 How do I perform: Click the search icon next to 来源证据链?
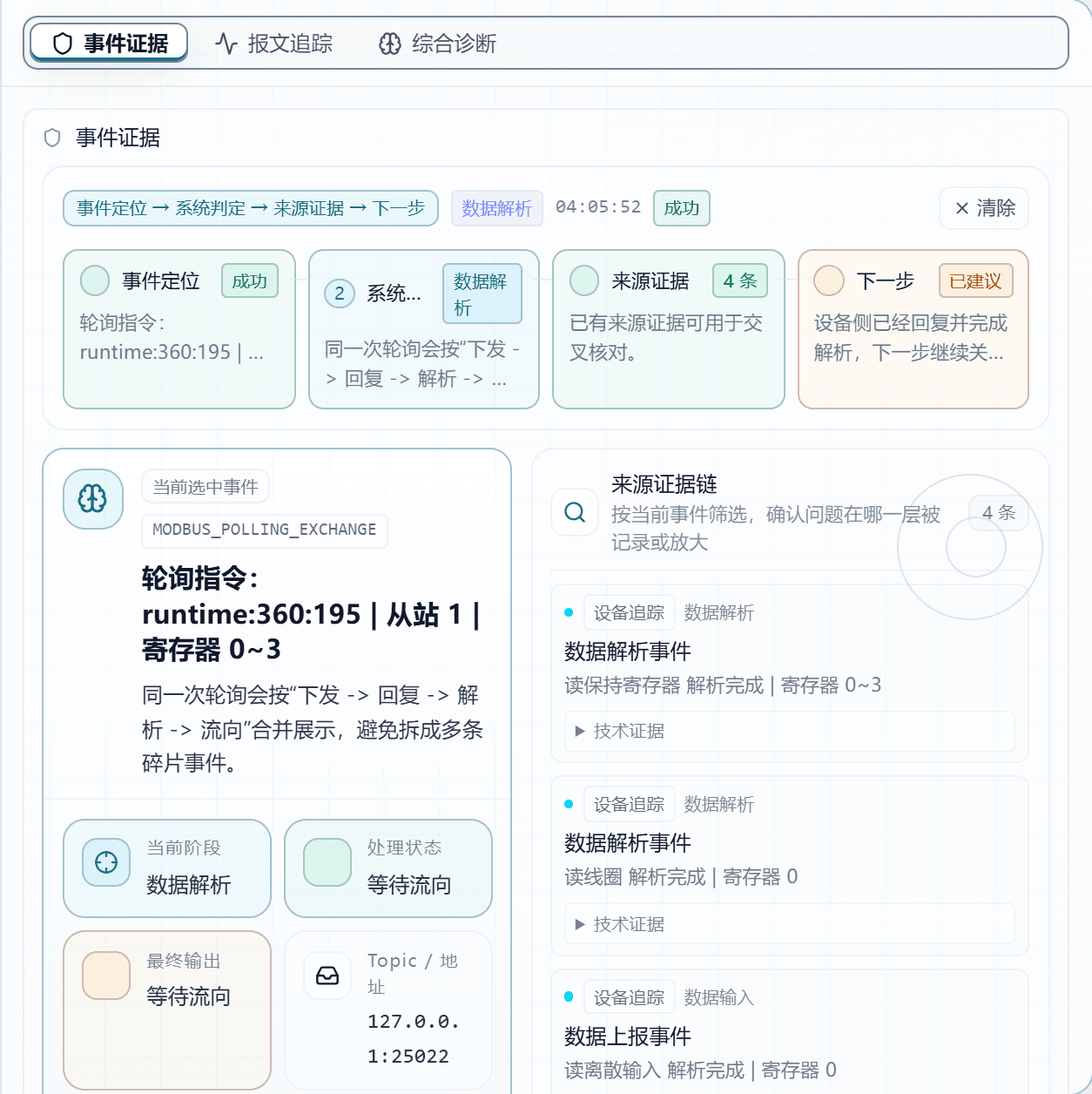click(x=575, y=512)
